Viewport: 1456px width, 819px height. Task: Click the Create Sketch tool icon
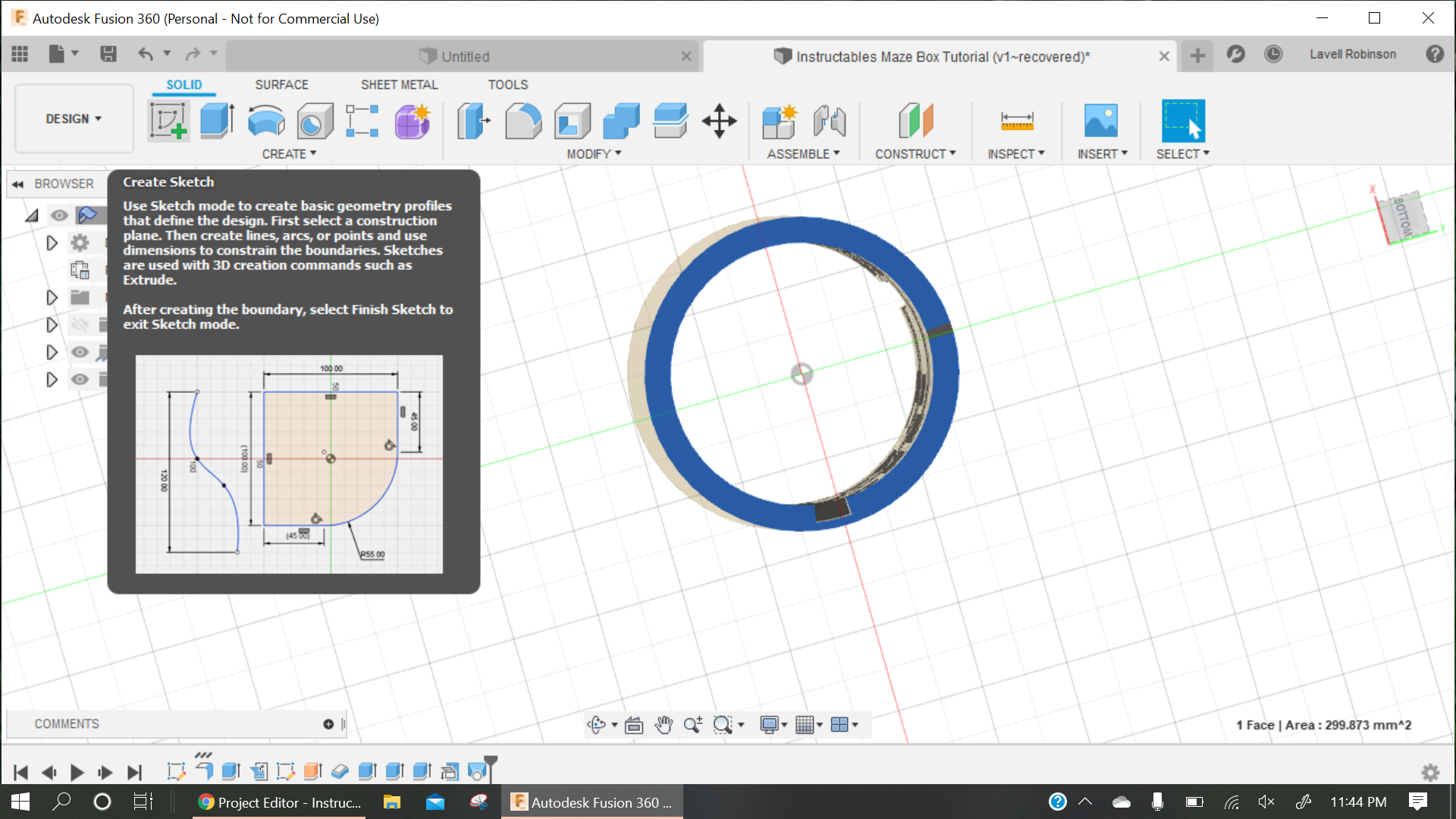pyautogui.click(x=168, y=121)
